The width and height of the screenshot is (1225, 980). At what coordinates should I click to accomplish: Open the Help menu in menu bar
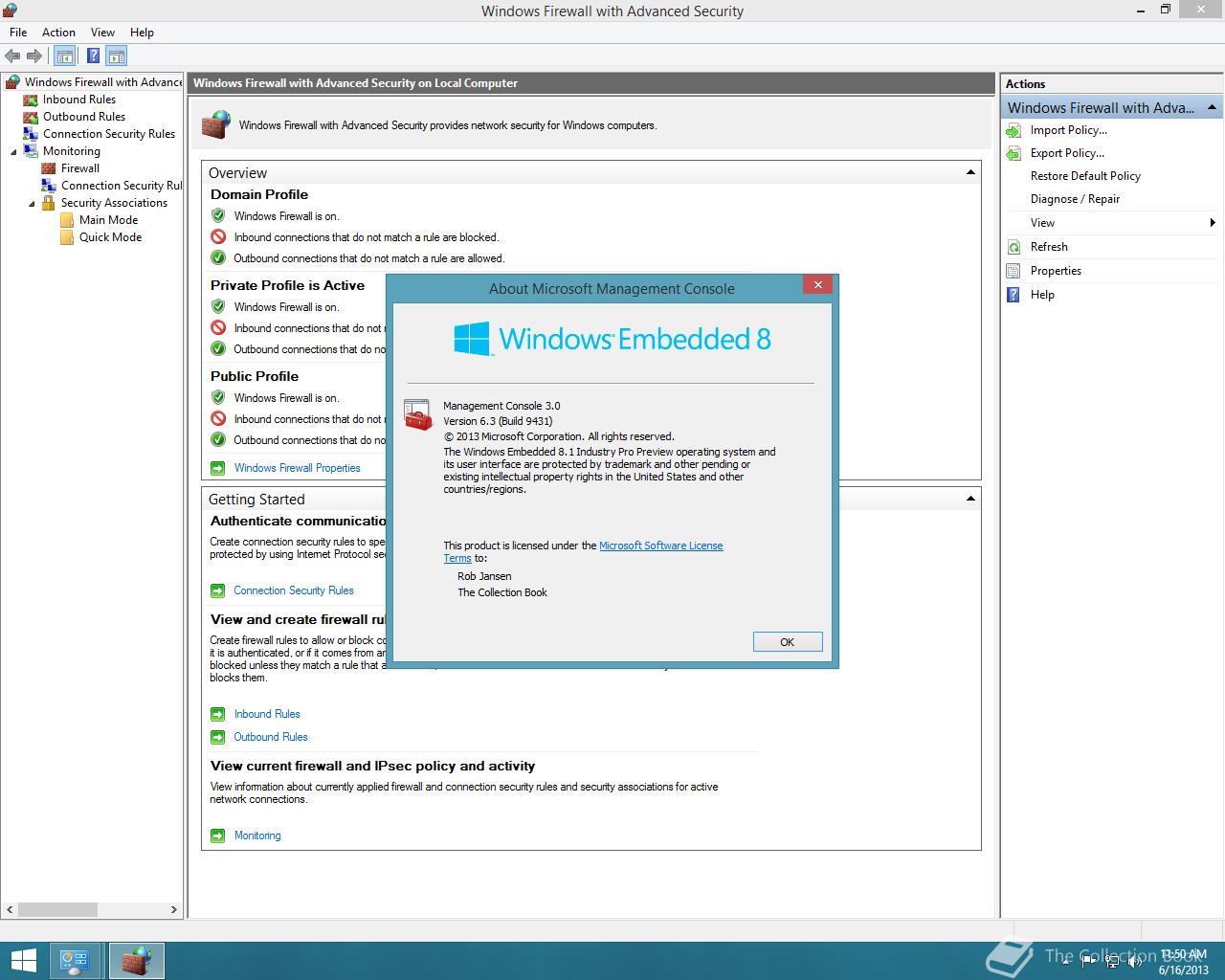pyautogui.click(x=142, y=32)
